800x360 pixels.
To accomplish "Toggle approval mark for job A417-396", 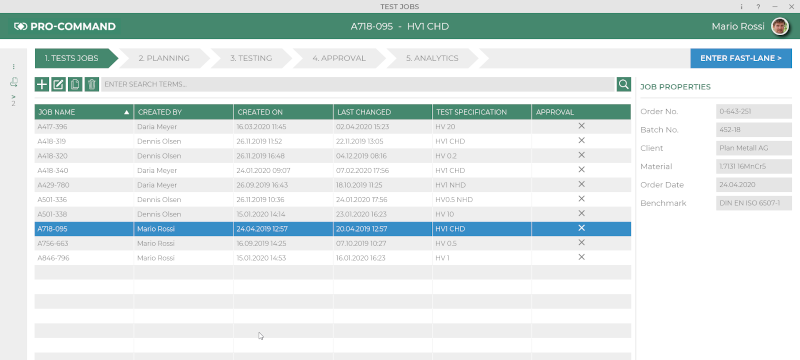I will pos(581,126).
